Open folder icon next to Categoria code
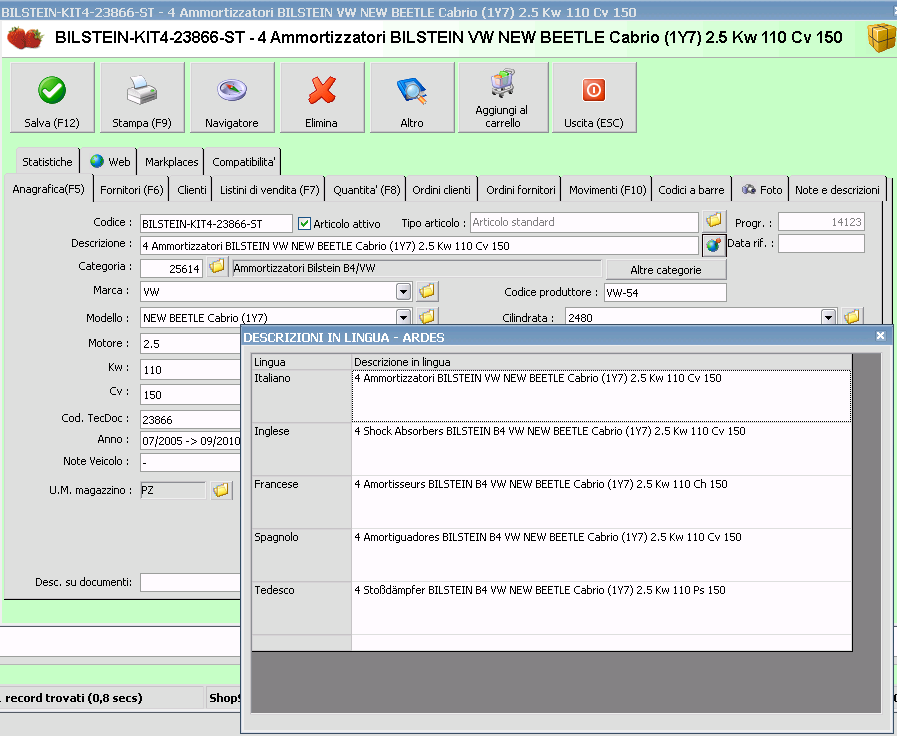 tap(217, 266)
